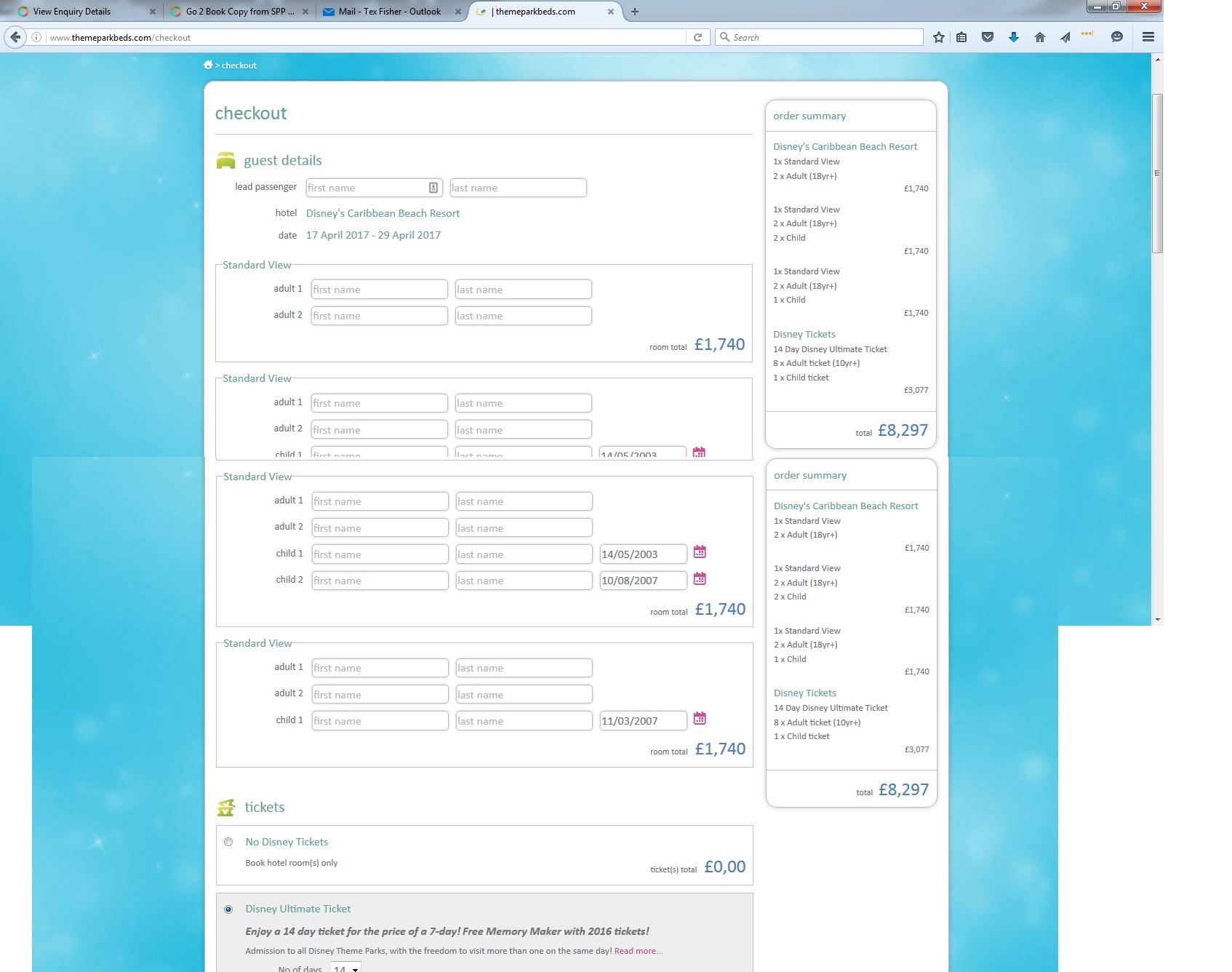Show bookmarks list toolbar icon
Screen dimensions: 1232x972
[961, 37]
